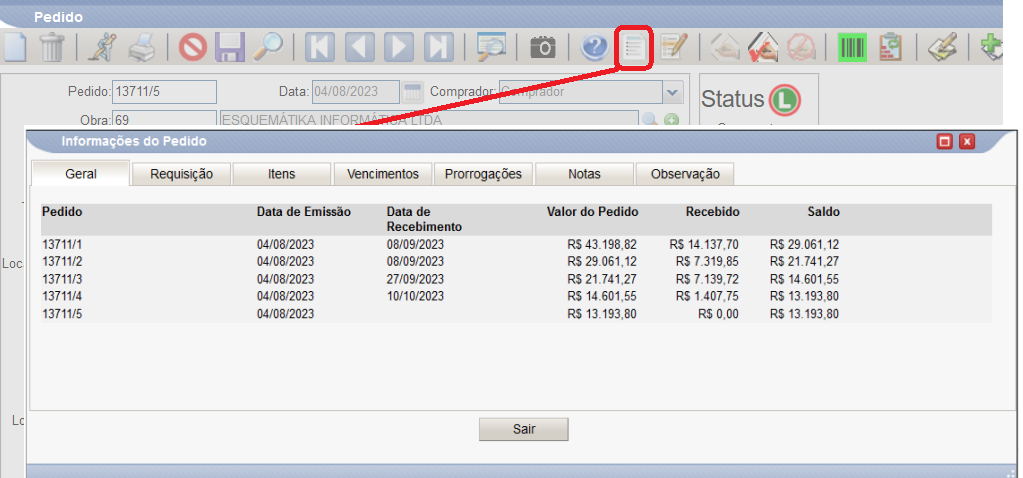Click the trash can delete icon
This screenshot has height=478, width=1023.
pyautogui.click(x=52, y=47)
